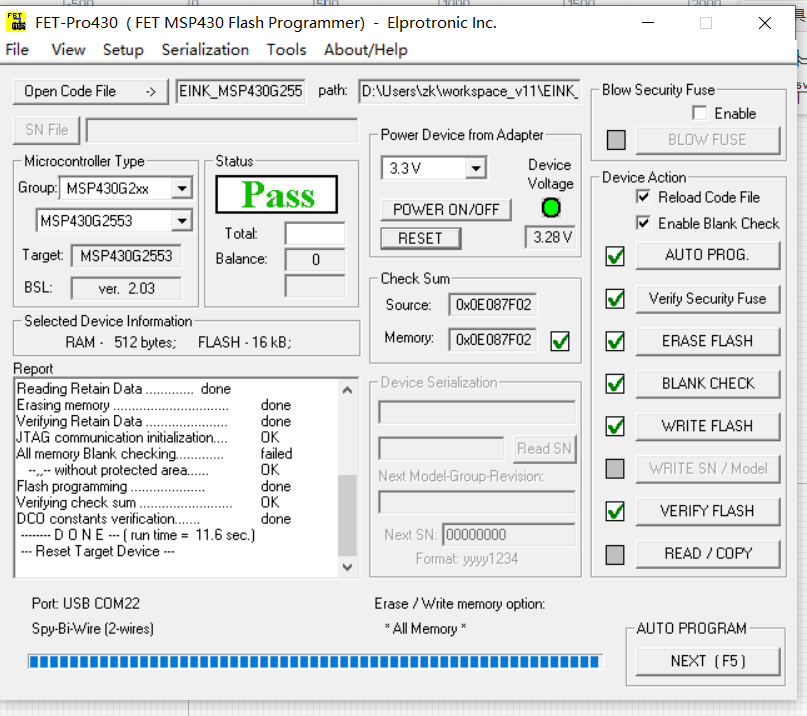807x716 pixels.
Task: Open the File menu
Action: [x=17, y=50]
